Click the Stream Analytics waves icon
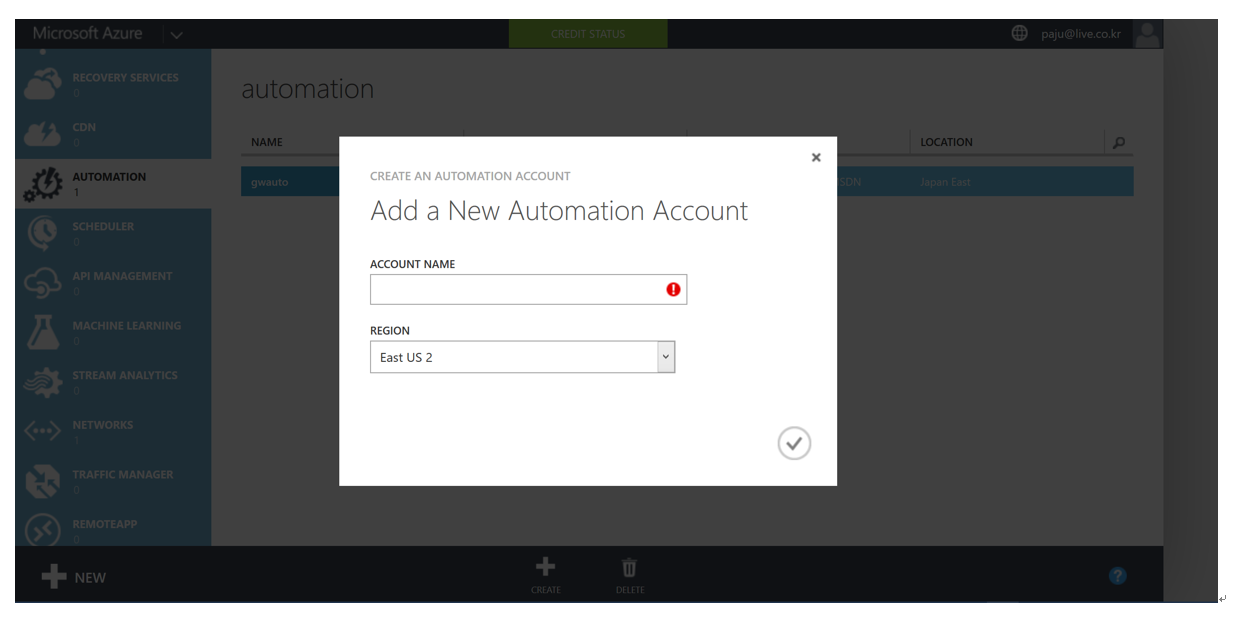 [x=43, y=382]
